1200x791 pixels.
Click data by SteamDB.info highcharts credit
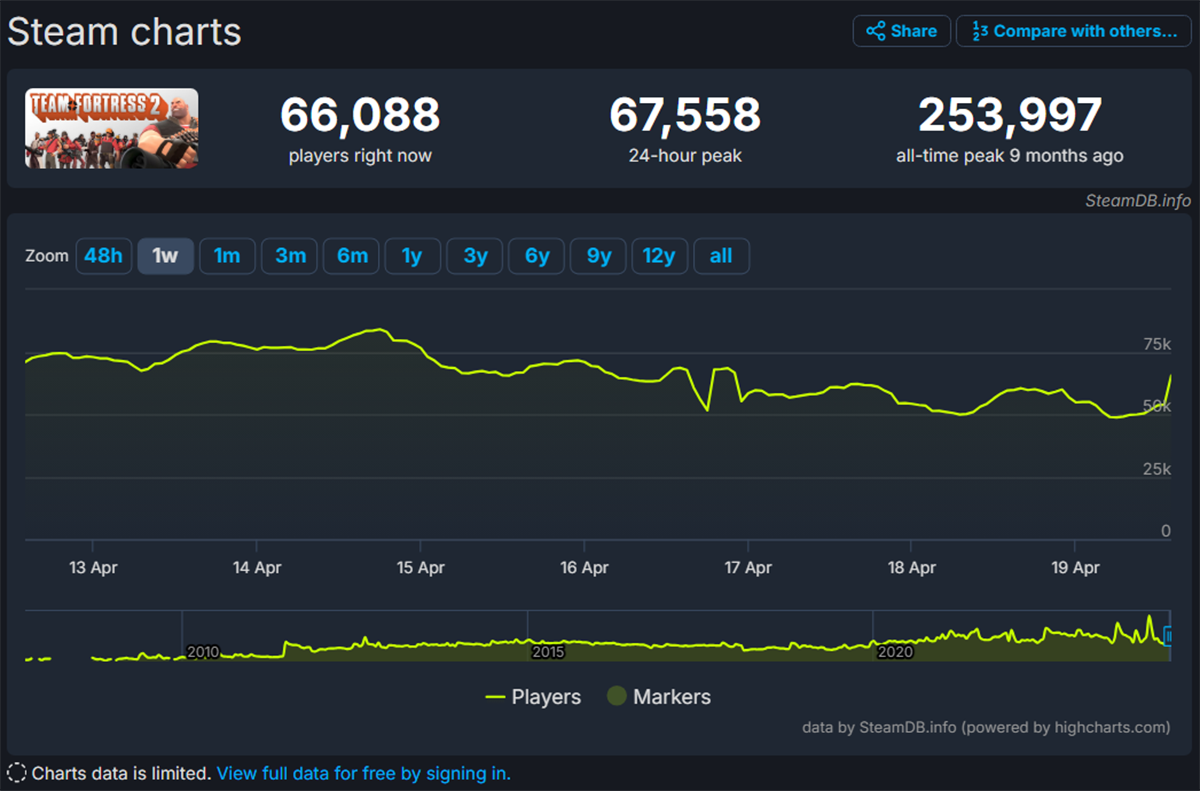click(986, 727)
